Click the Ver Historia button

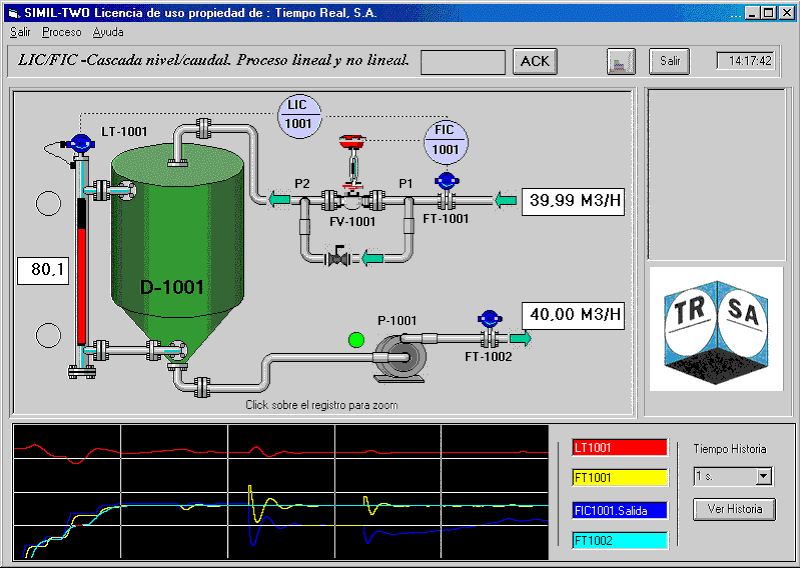pyautogui.click(x=735, y=509)
